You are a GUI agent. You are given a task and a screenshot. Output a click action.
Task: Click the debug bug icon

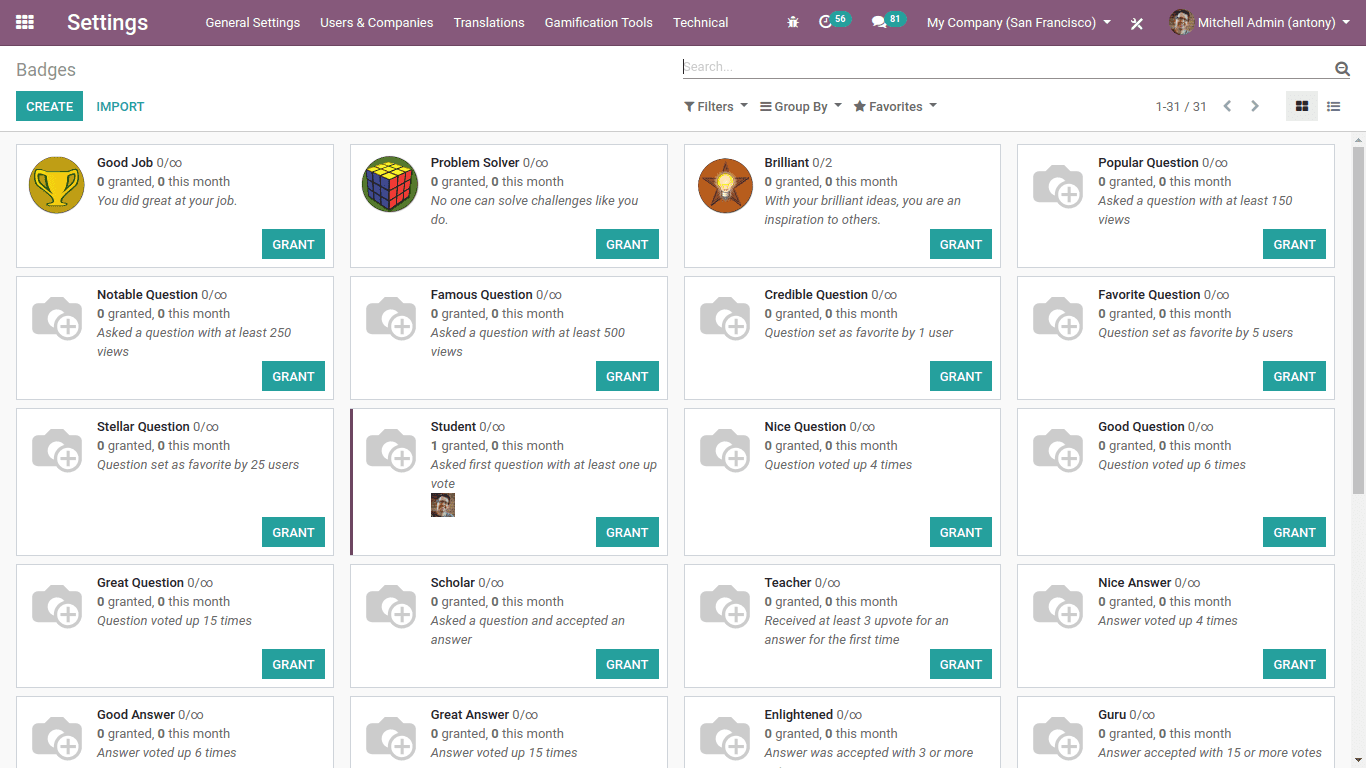pos(793,22)
